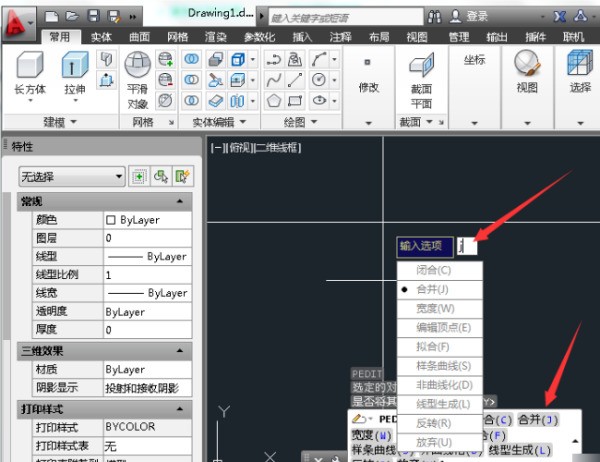The width and height of the screenshot is (600, 462).
Task: Collapse the 常规 properties section
Action: [x=181, y=202]
